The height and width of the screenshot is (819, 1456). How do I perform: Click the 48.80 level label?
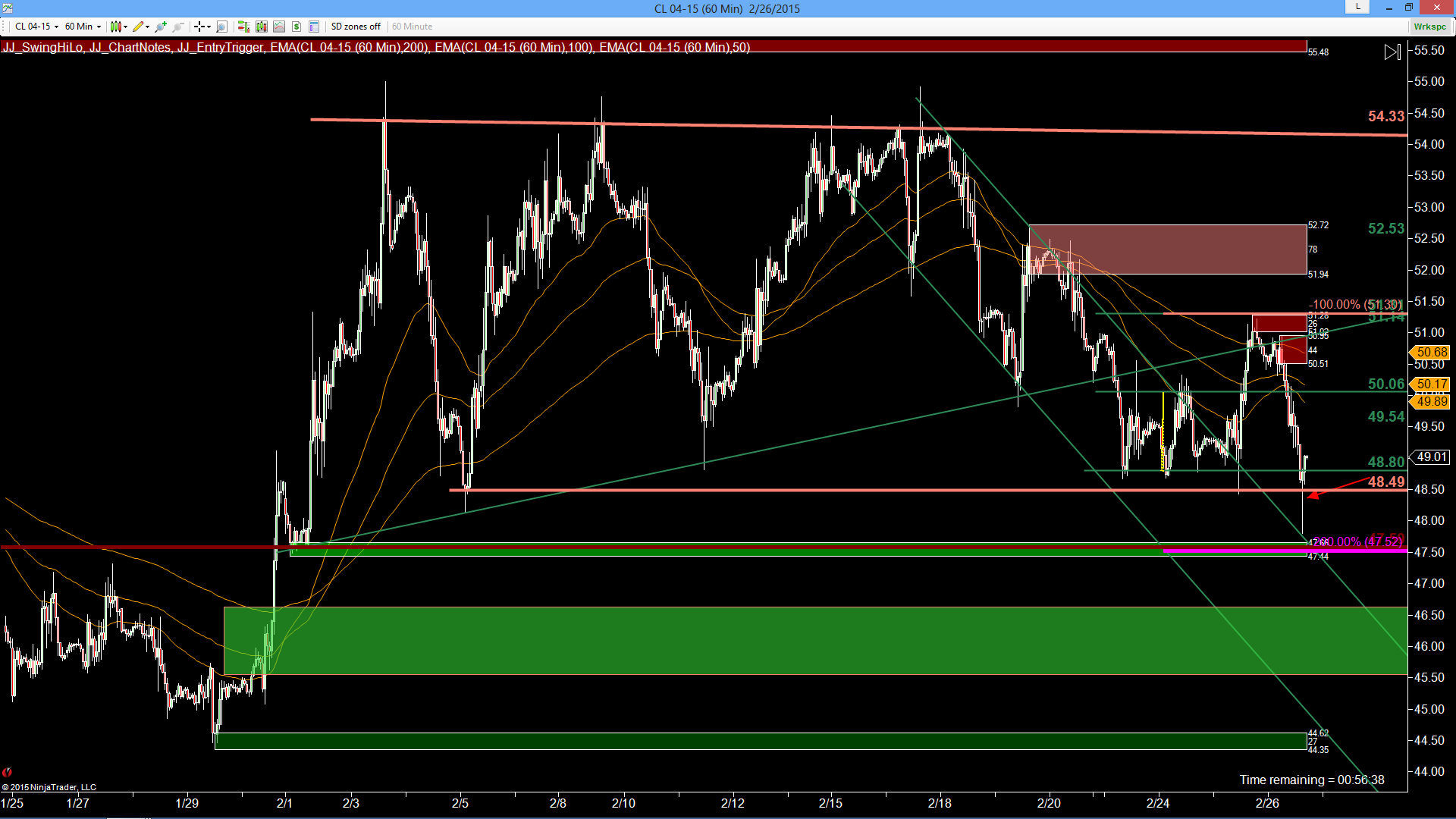(1386, 462)
